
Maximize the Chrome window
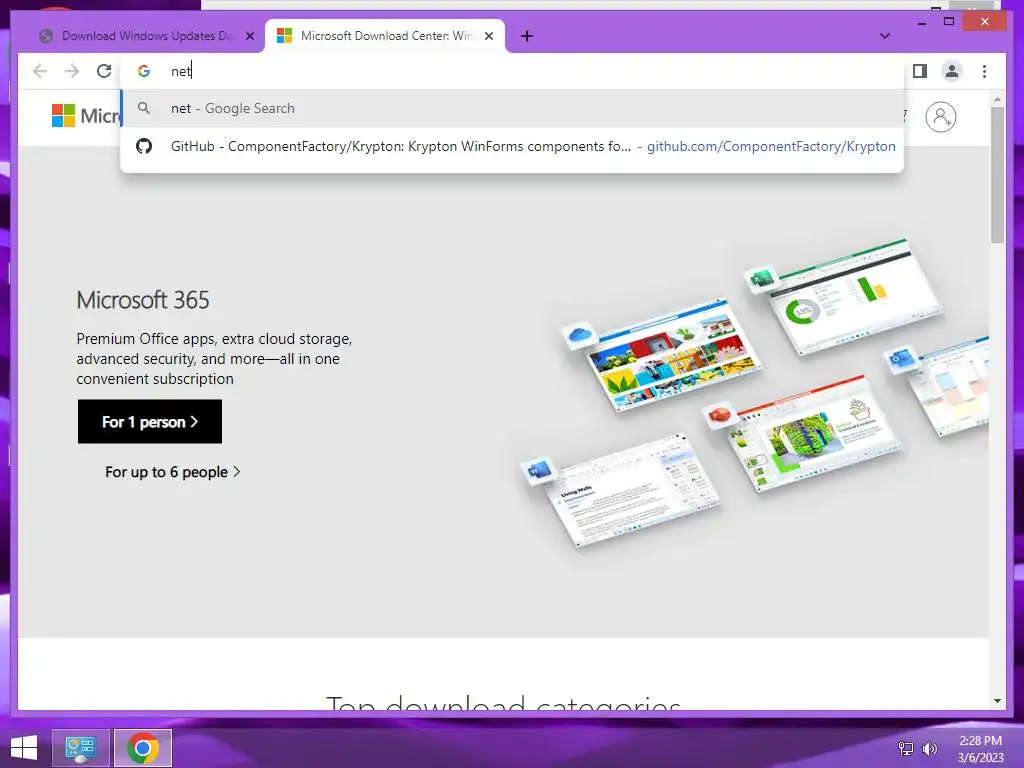tap(949, 22)
